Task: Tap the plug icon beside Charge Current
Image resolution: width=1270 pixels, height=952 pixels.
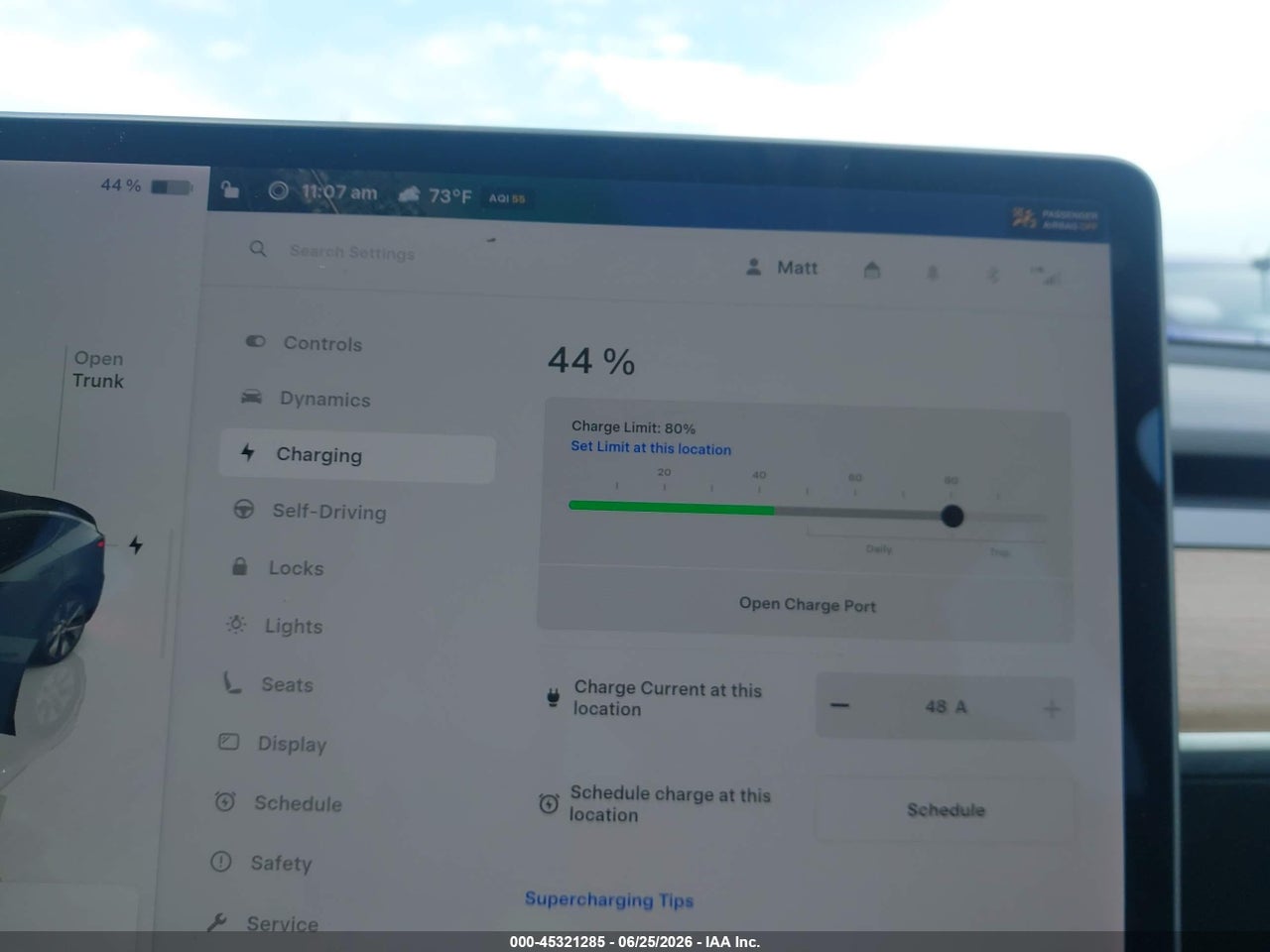Action: 553,698
